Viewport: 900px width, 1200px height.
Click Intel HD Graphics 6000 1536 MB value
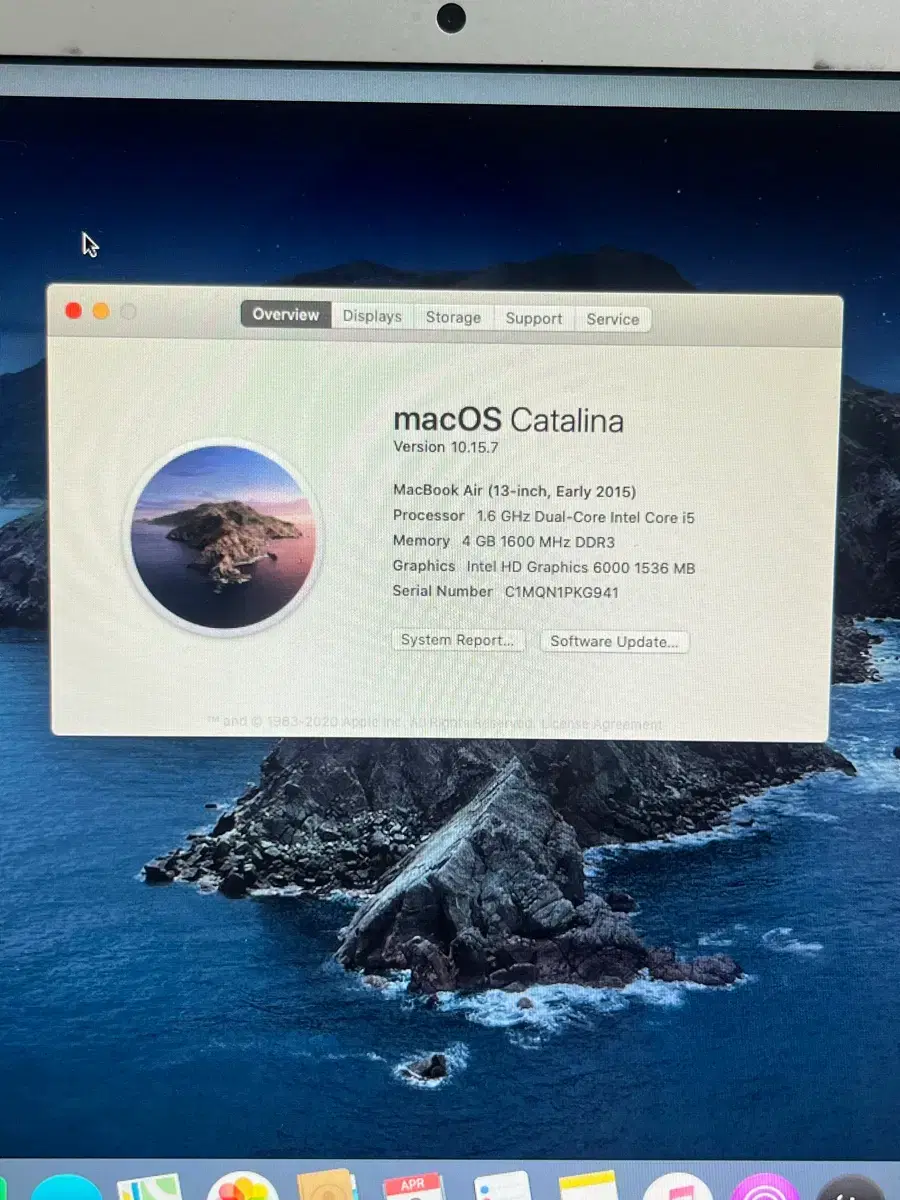pyautogui.click(x=581, y=567)
